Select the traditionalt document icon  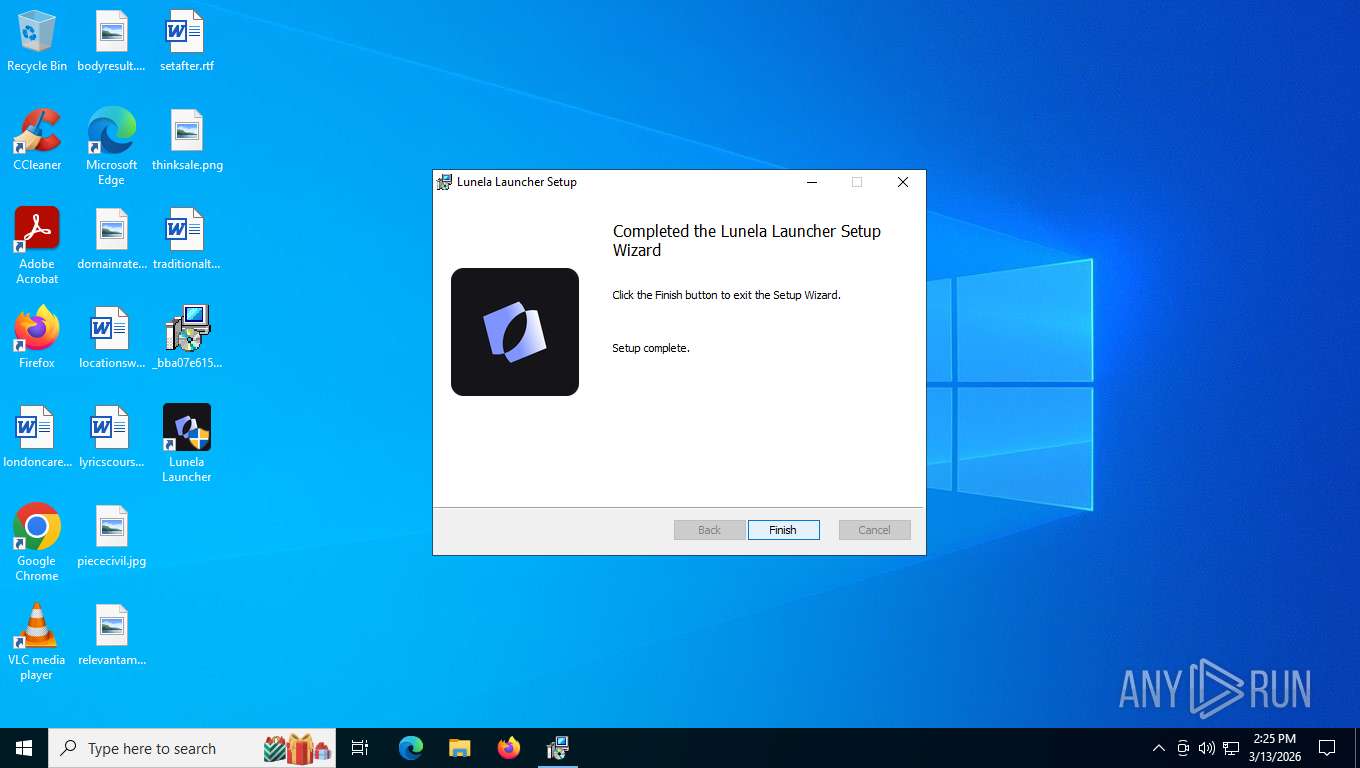187,240
